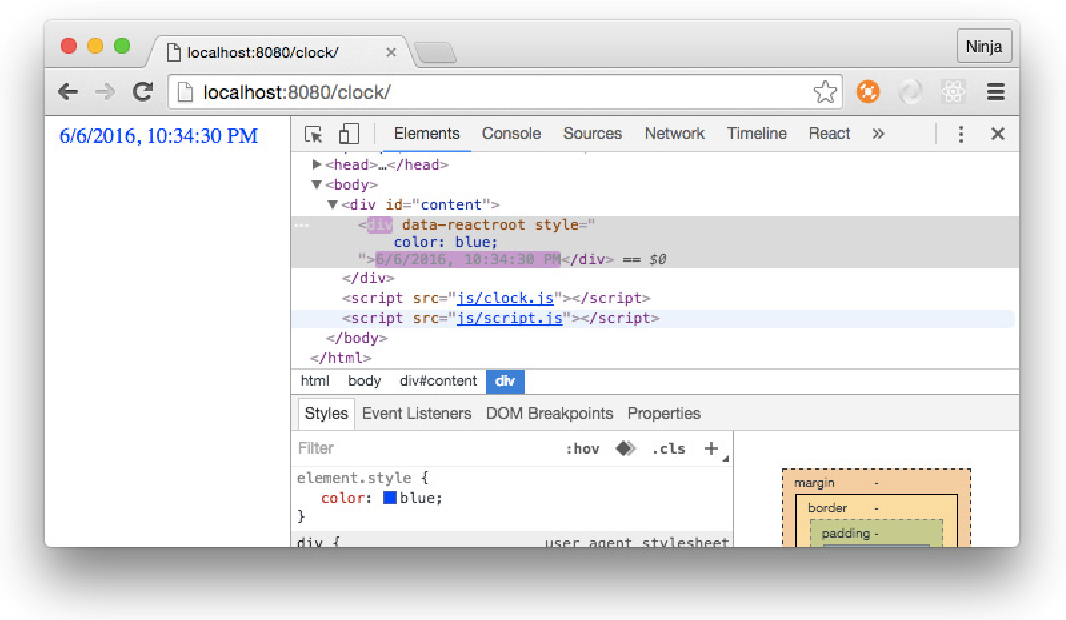
Task: Click the orange extension icon in toolbar
Action: pos(868,91)
